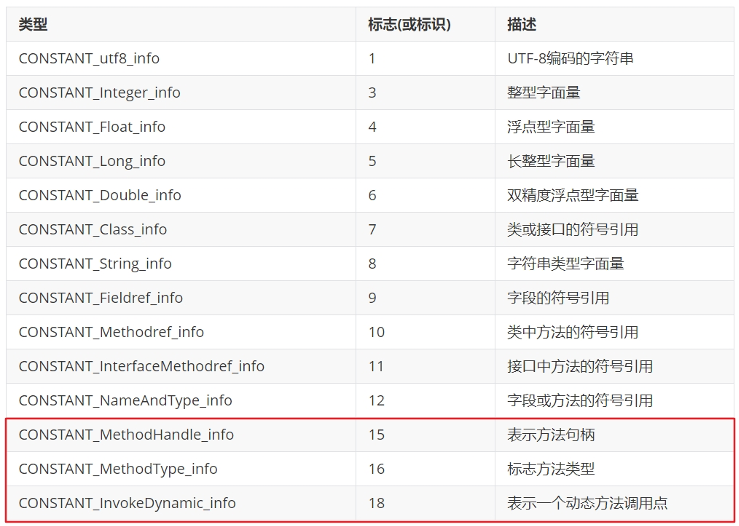Select the text CONSTANT_Methodref_info
This screenshot has height=526, width=739.
(x=111, y=332)
